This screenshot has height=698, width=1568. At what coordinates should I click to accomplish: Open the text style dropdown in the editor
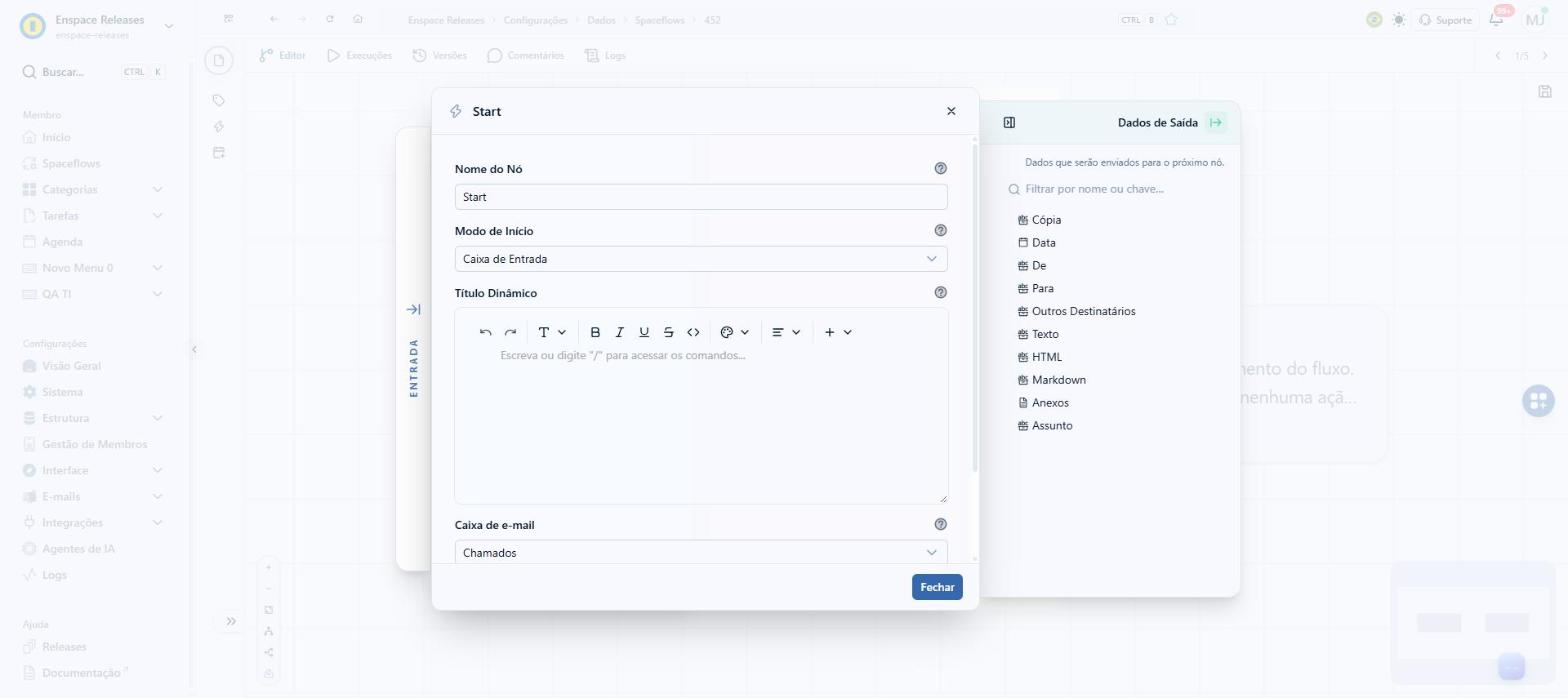coord(552,332)
